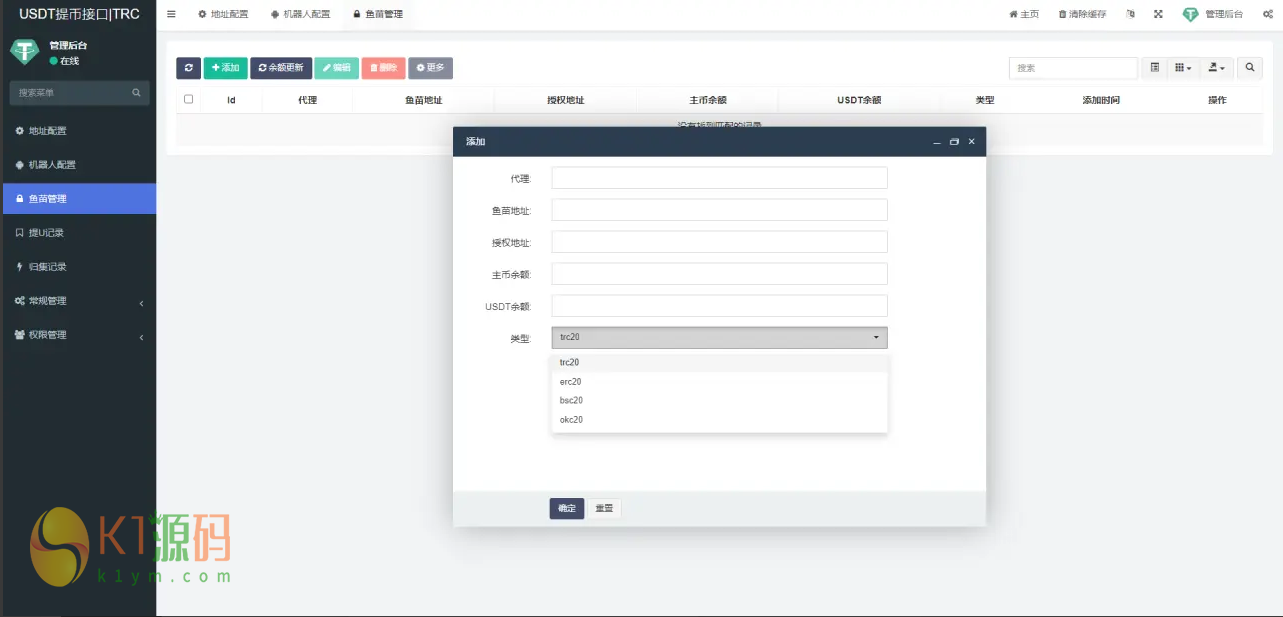Toggle the table card view icon
The height and width of the screenshot is (617, 1283).
click(1155, 68)
